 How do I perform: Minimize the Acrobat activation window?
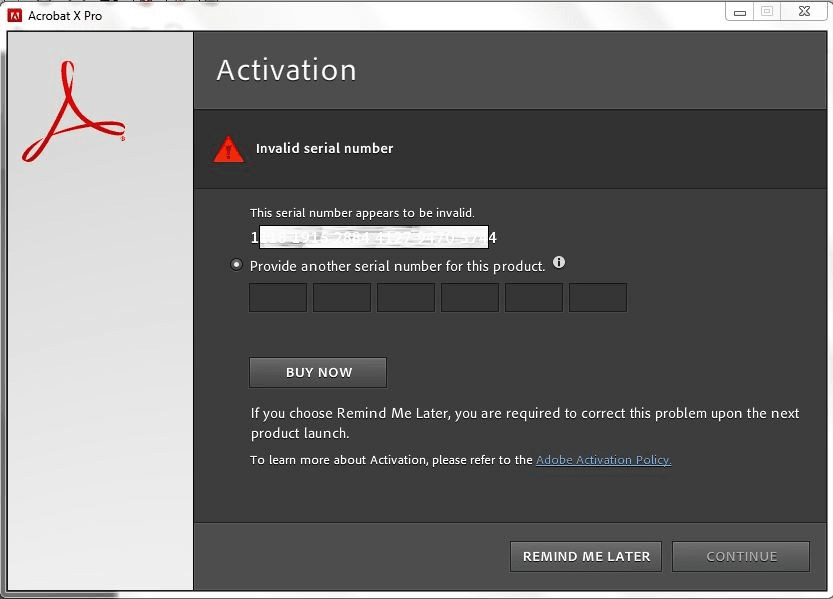point(739,12)
